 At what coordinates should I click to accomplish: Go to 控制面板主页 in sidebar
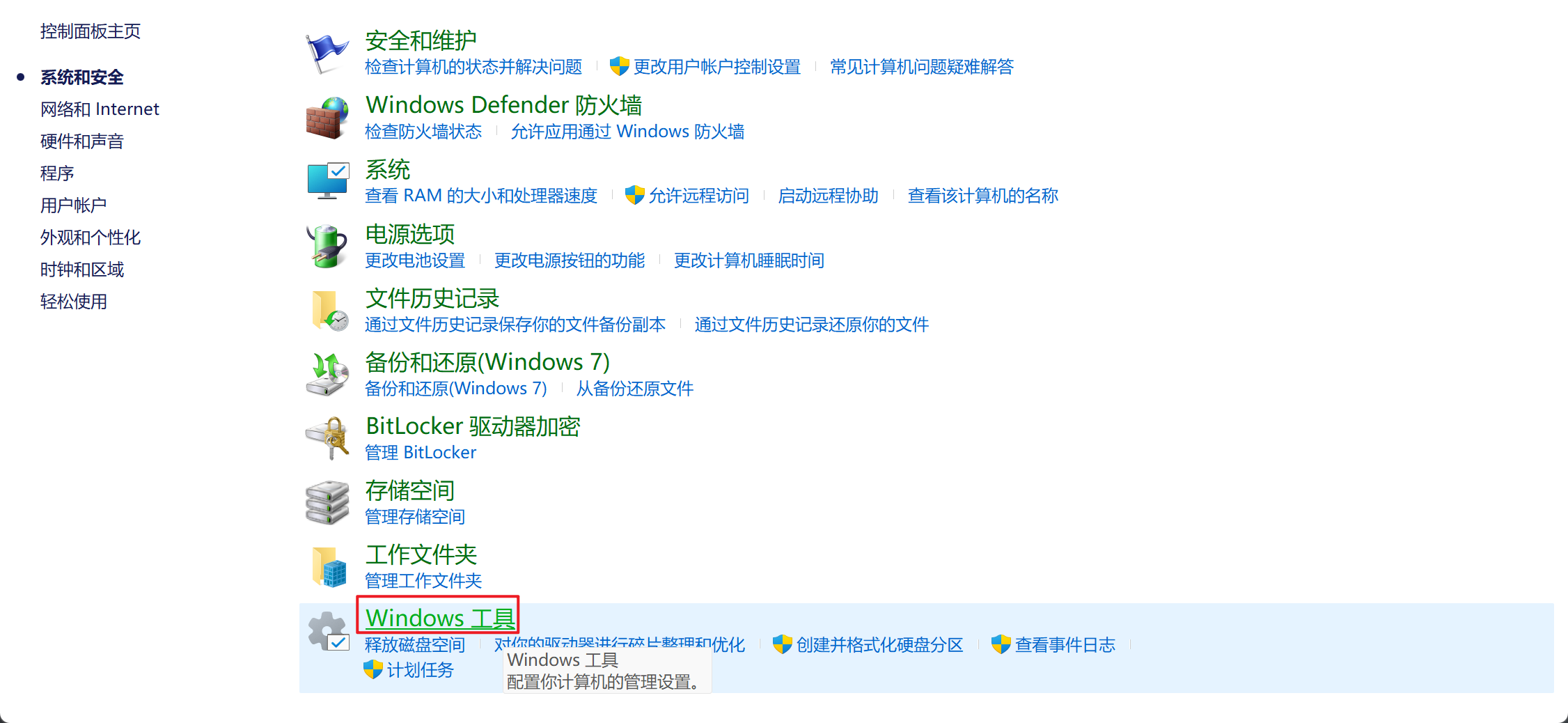coord(91,31)
